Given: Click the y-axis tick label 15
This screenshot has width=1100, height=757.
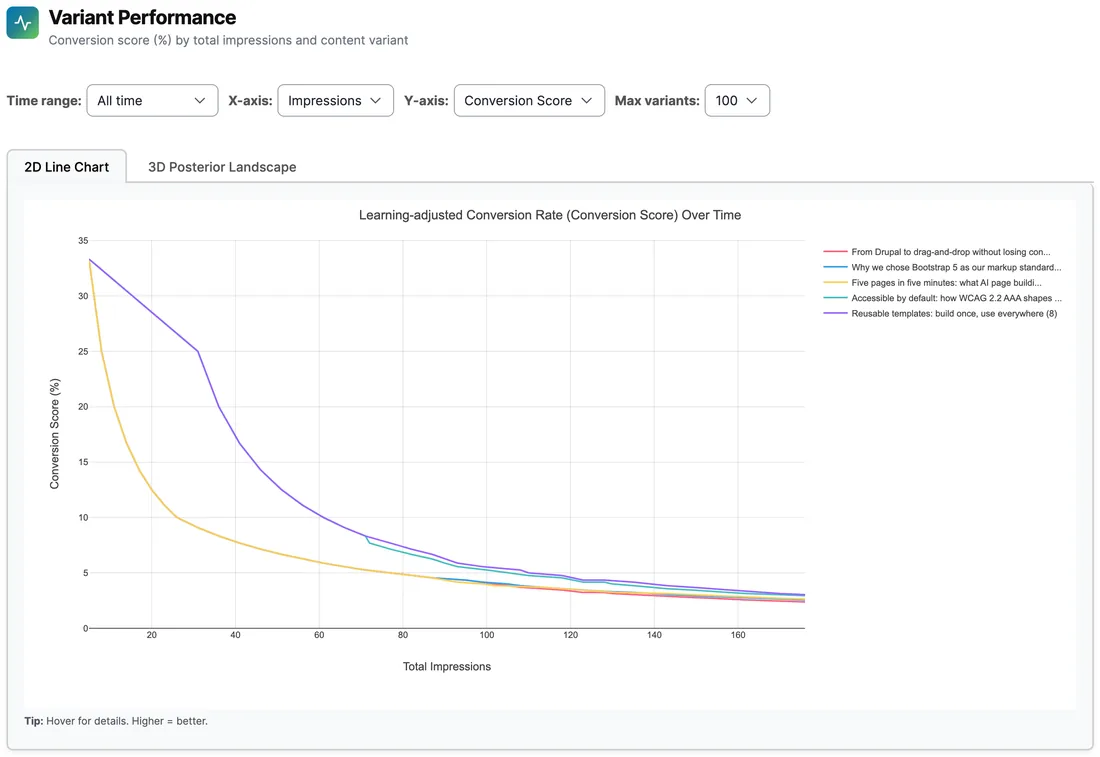Looking at the screenshot, I should pos(83,462).
